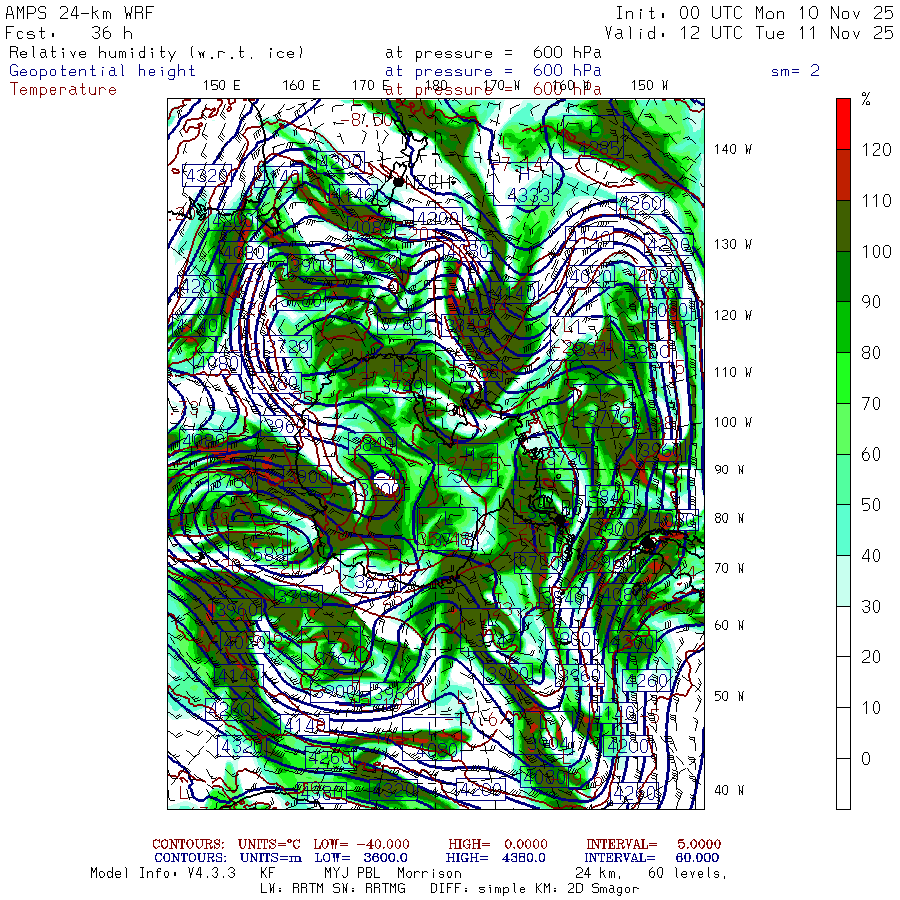Click the 'Model Info: V4.3.3' text

[163, 873]
